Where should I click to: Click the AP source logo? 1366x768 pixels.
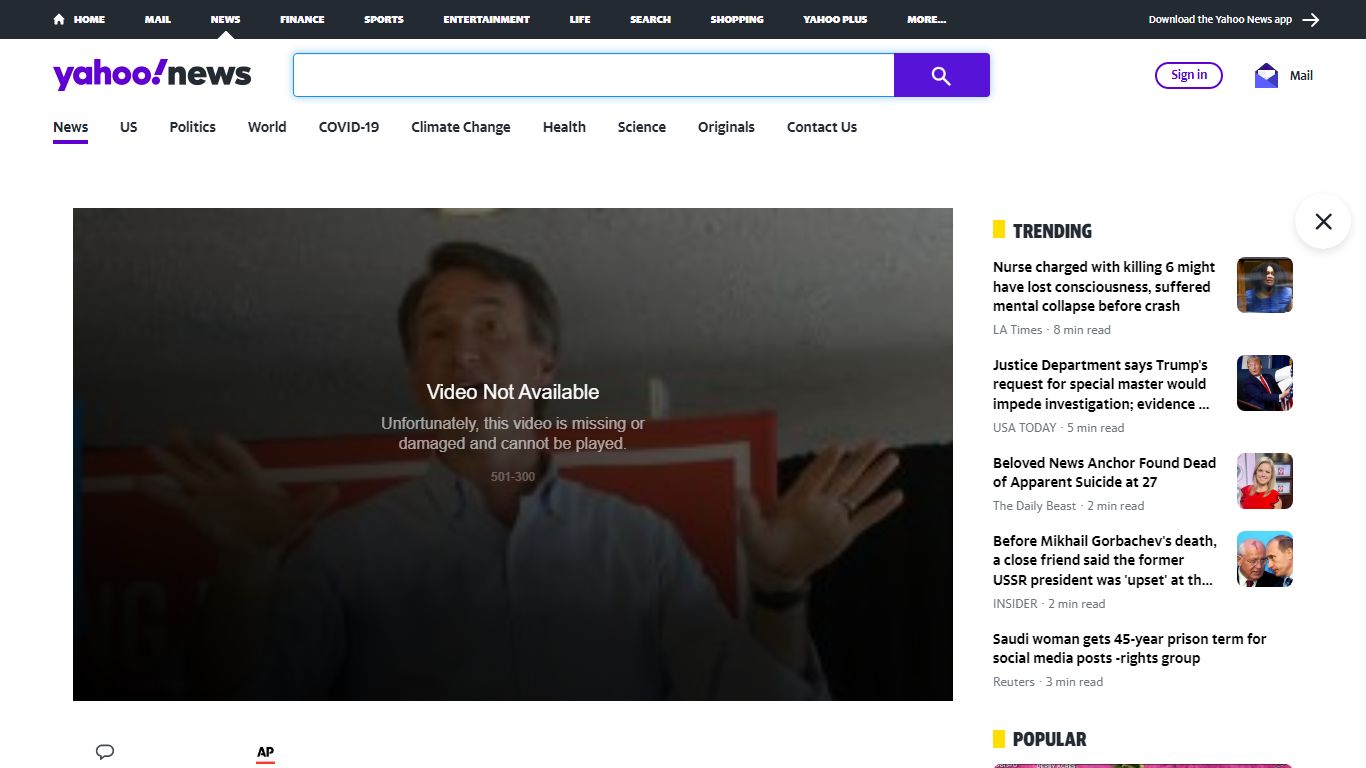point(265,753)
